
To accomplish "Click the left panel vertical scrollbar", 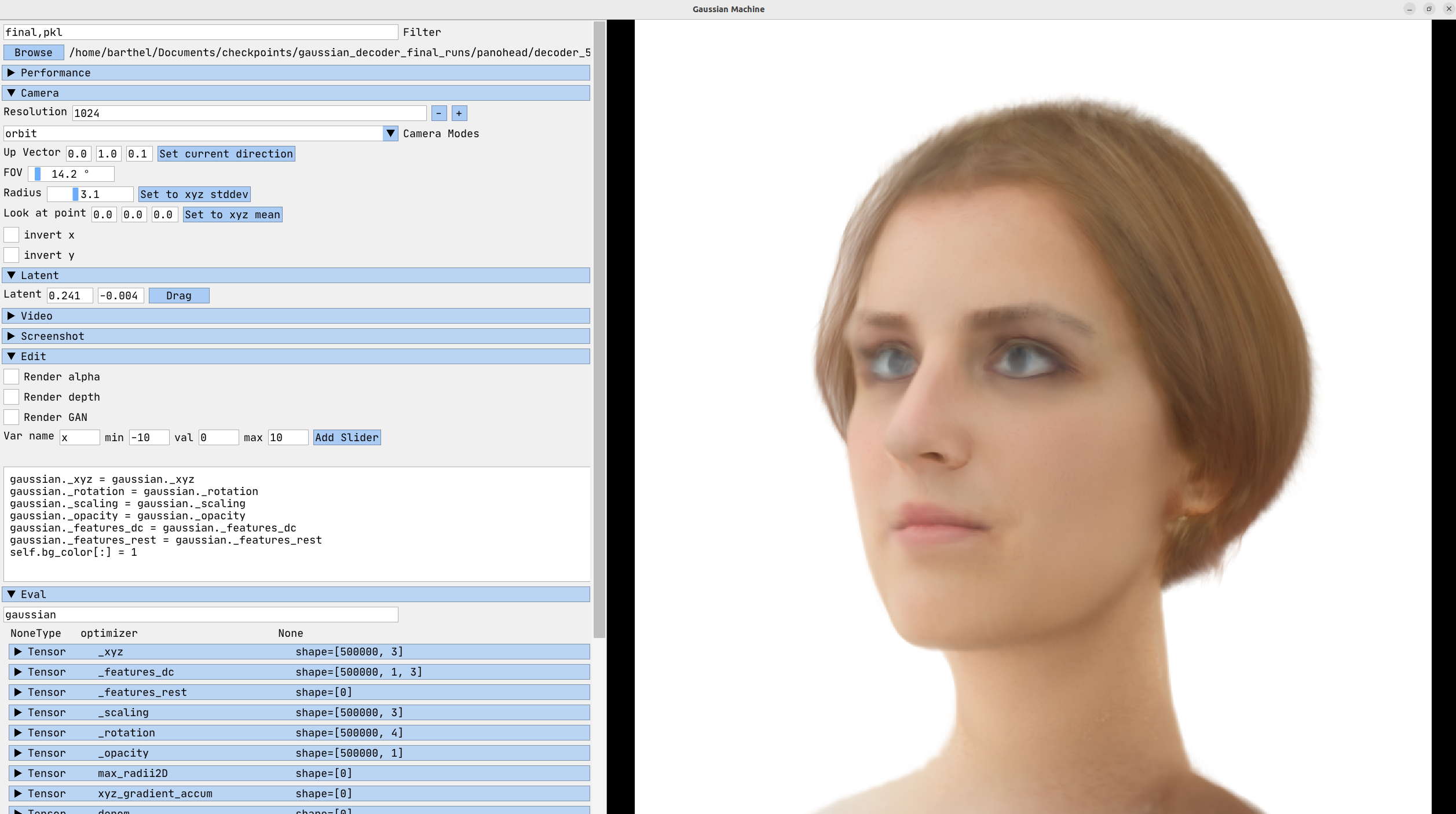I will (x=599, y=330).
